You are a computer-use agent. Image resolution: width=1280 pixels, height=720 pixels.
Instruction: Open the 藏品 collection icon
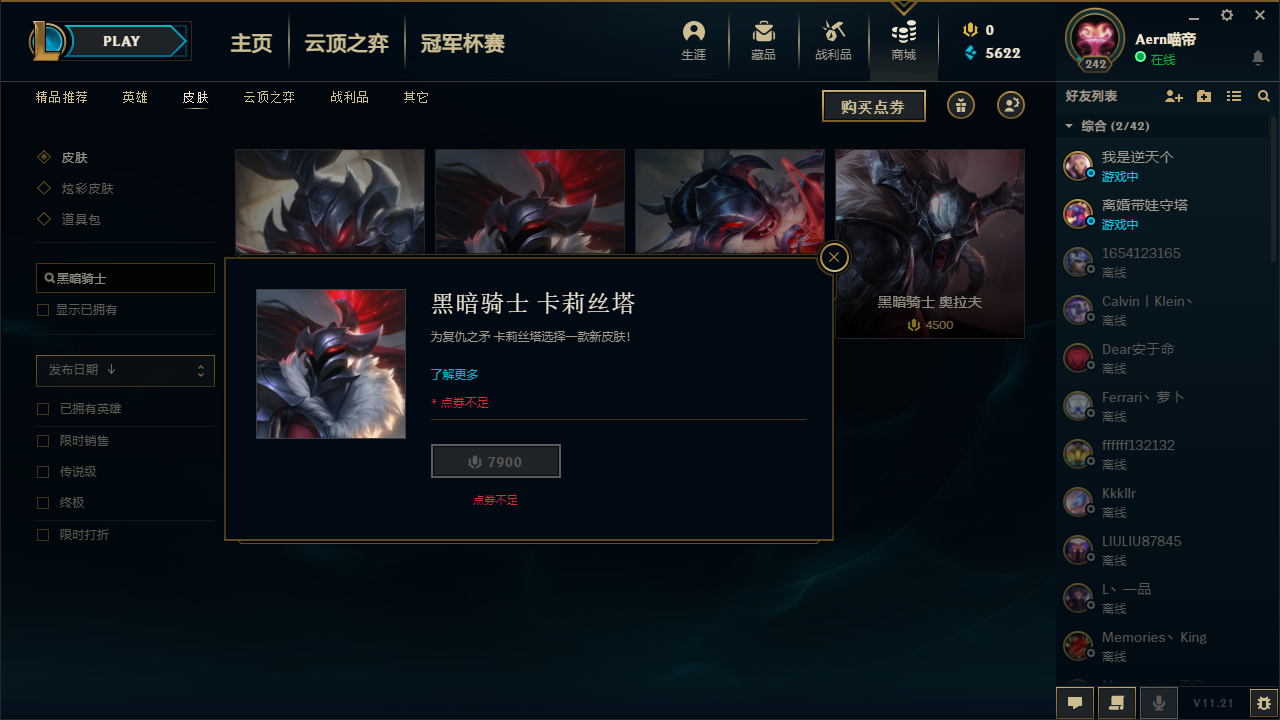coord(763,41)
